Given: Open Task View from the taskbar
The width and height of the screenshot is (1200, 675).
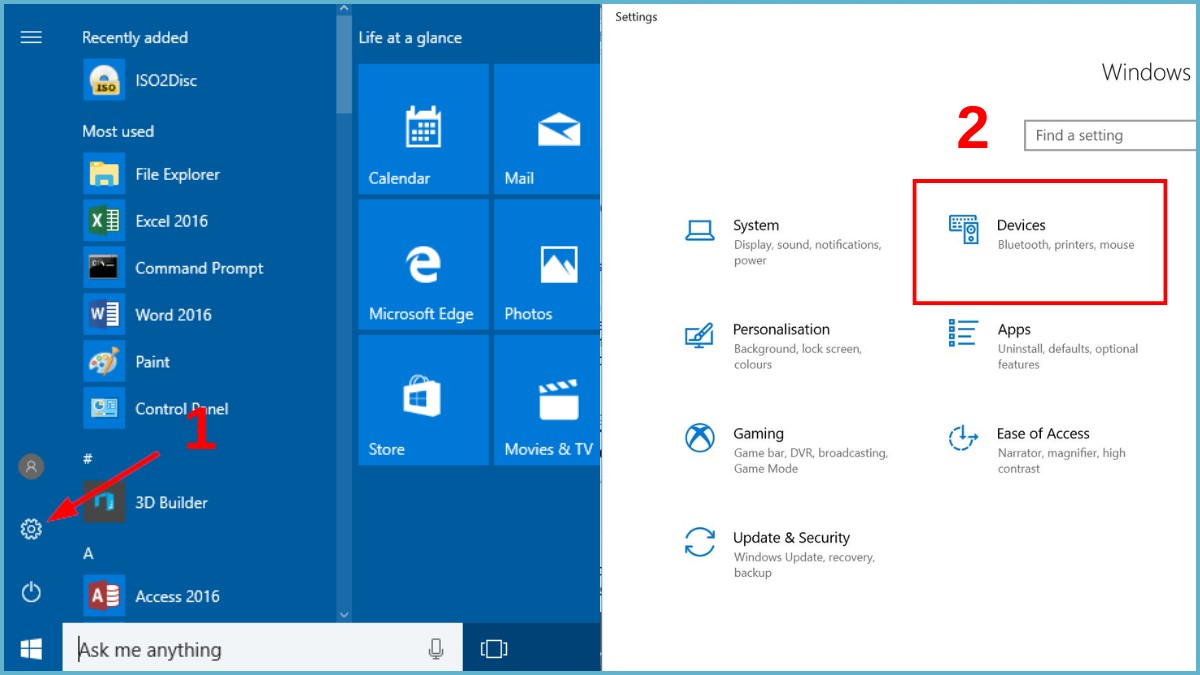Looking at the screenshot, I should click(x=494, y=649).
